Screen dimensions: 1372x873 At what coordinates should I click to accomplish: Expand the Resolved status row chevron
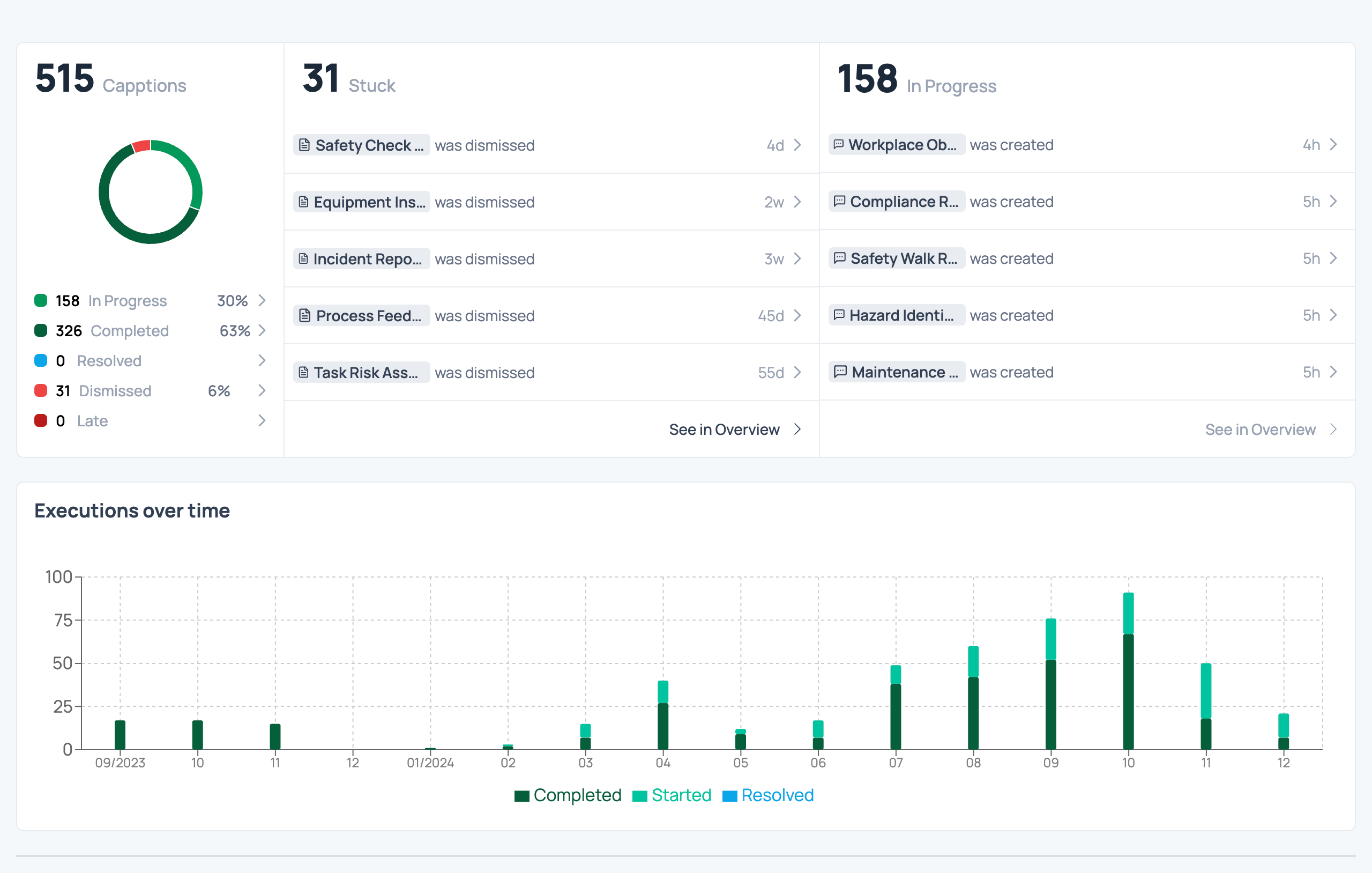point(262,360)
